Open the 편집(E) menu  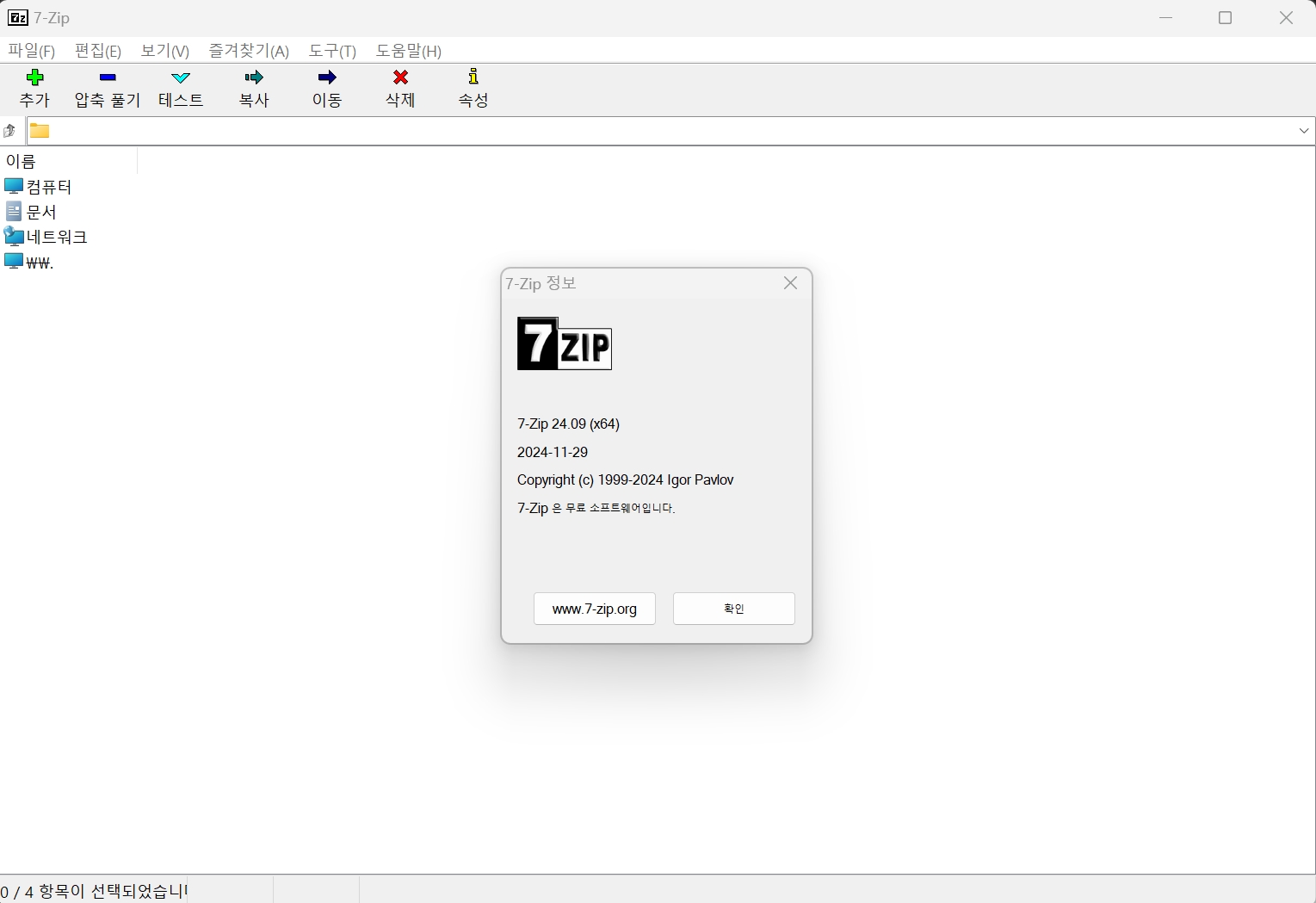[98, 51]
